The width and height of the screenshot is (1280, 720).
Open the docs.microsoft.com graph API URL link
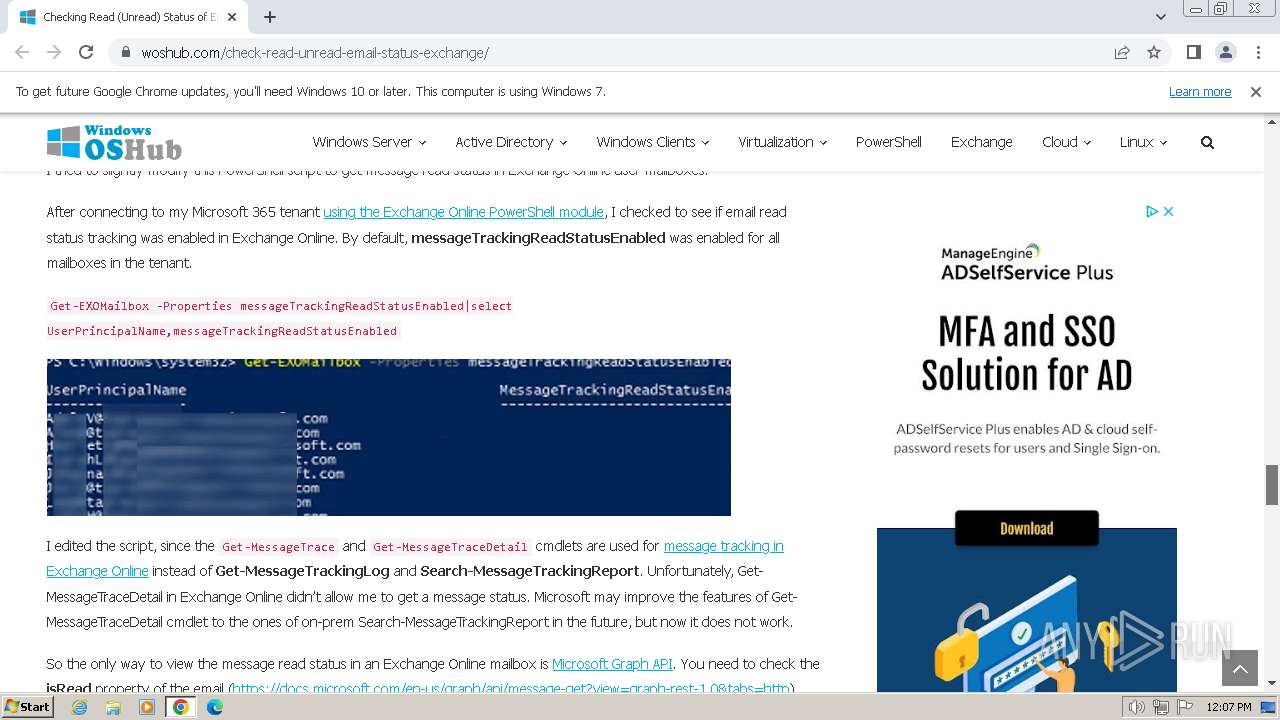pos(510,688)
